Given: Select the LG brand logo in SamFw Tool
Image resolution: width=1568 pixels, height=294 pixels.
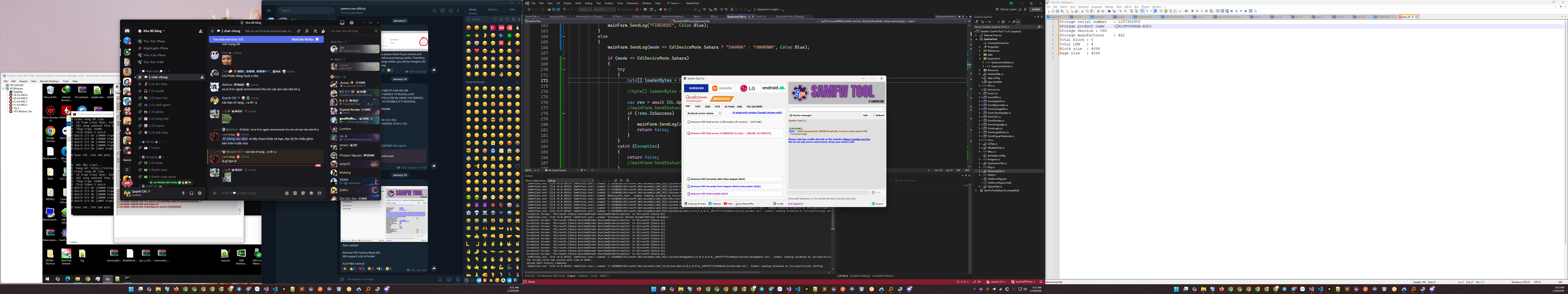Looking at the screenshot, I should (x=747, y=88).
